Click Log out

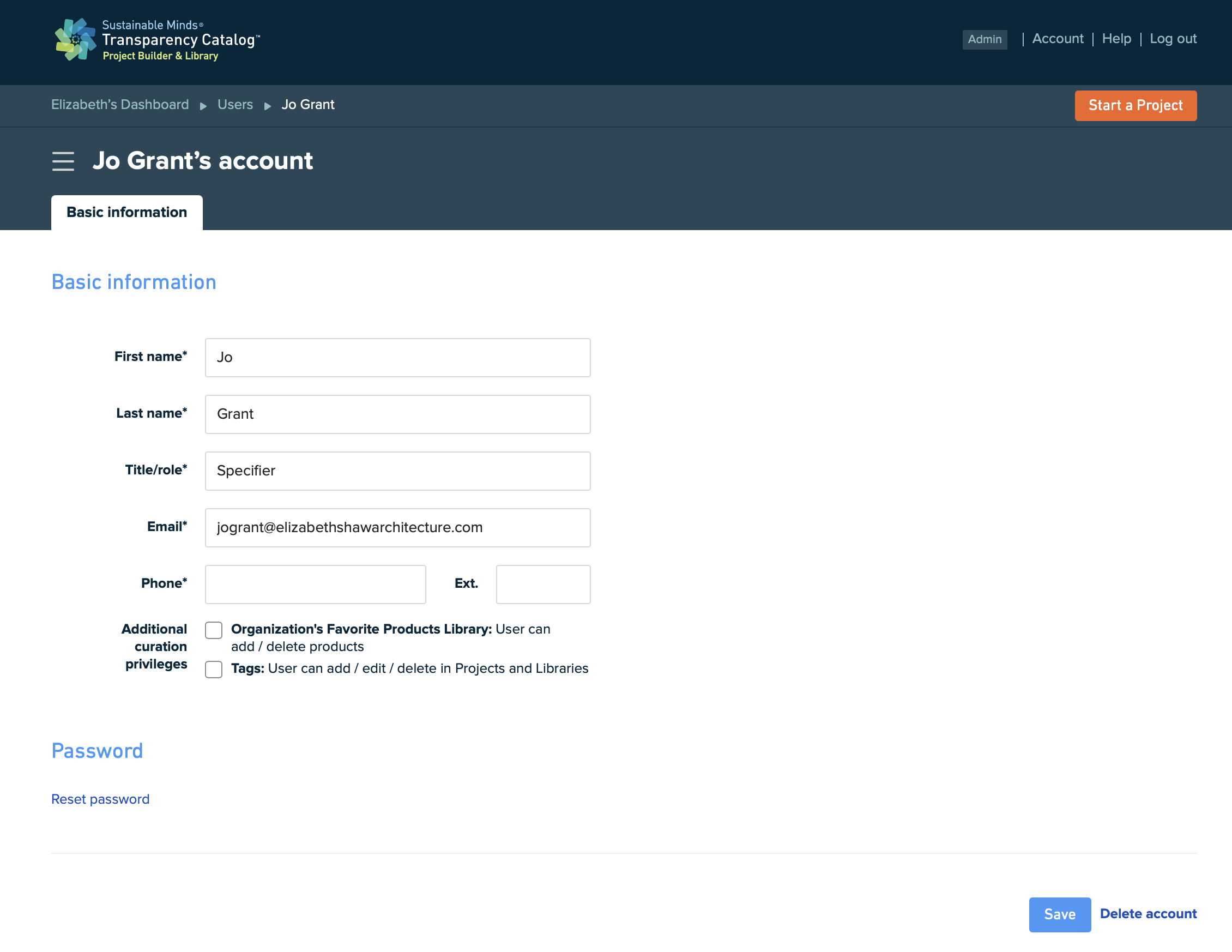[1173, 39]
